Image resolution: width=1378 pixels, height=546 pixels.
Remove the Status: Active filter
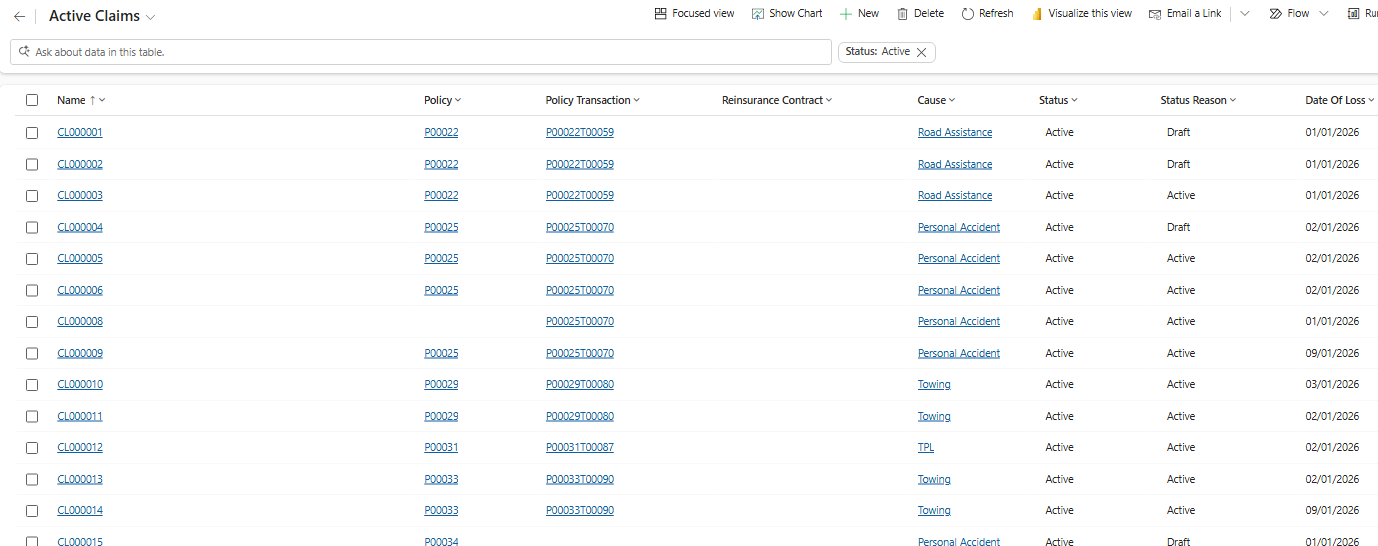point(922,52)
